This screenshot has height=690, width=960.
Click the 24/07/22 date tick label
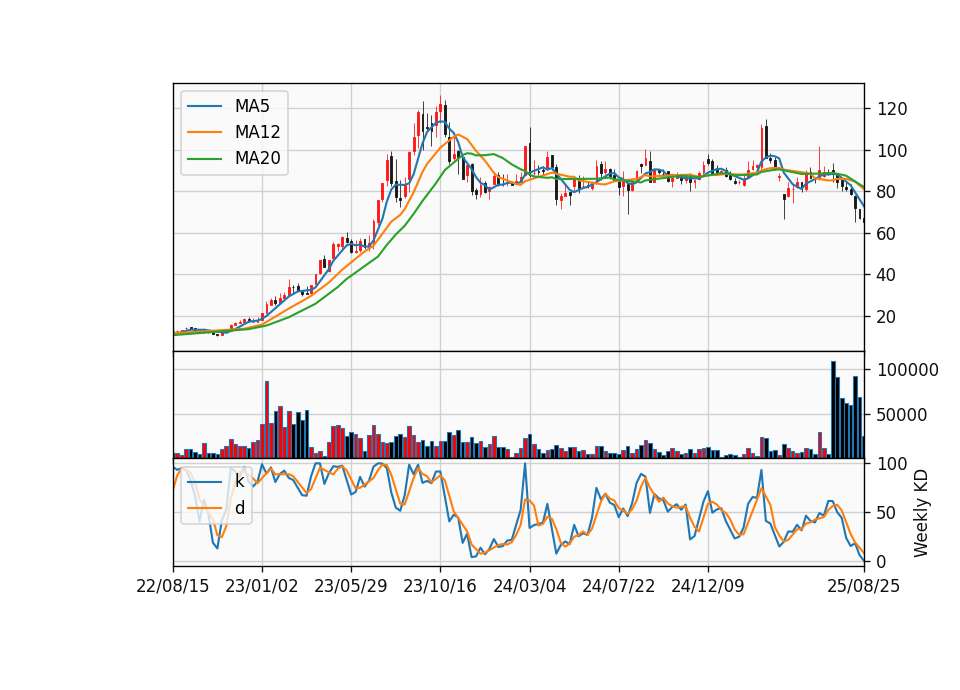[x=618, y=586]
